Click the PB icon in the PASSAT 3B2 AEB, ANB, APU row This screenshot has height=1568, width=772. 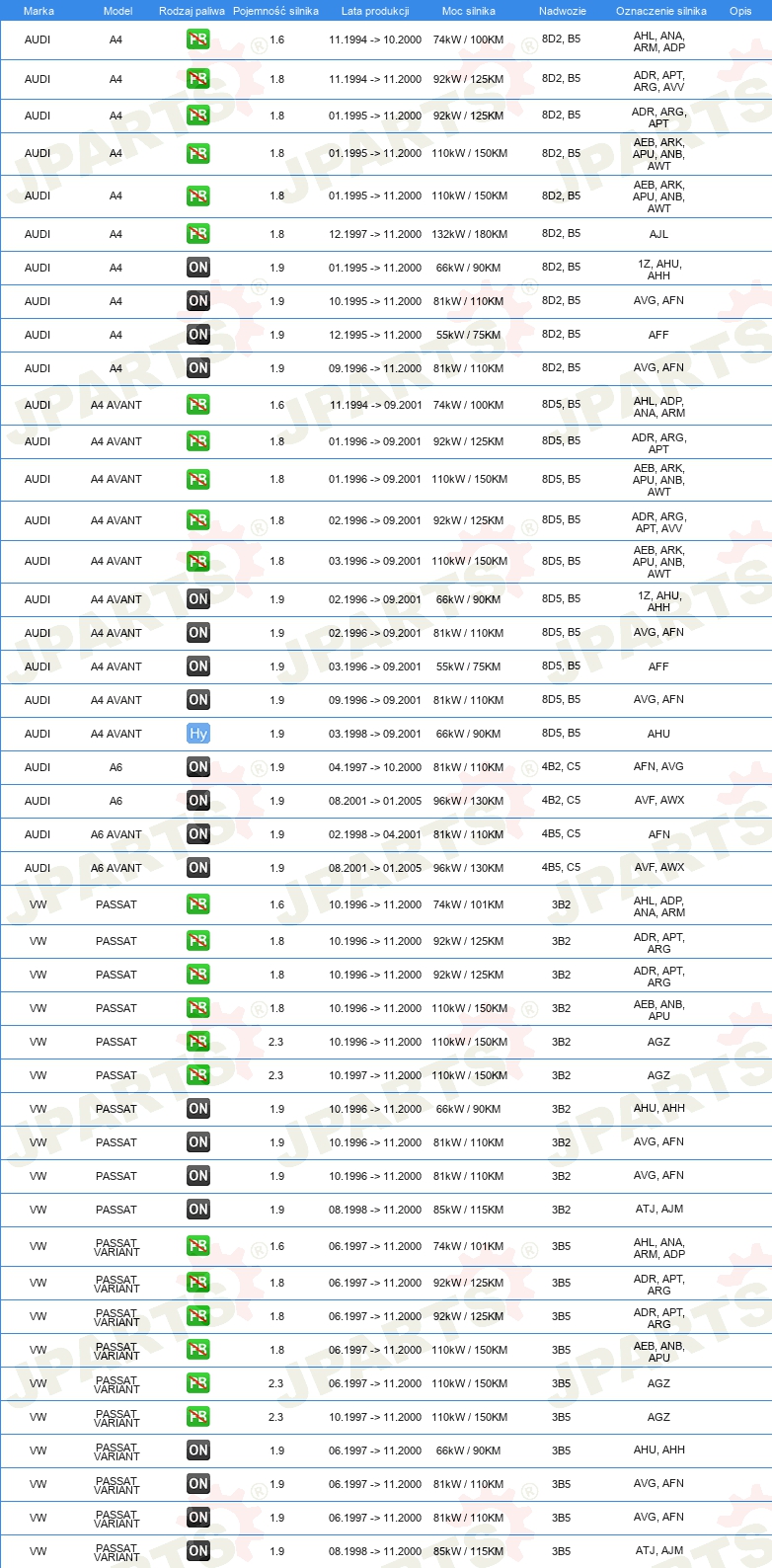[x=198, y=1008]
